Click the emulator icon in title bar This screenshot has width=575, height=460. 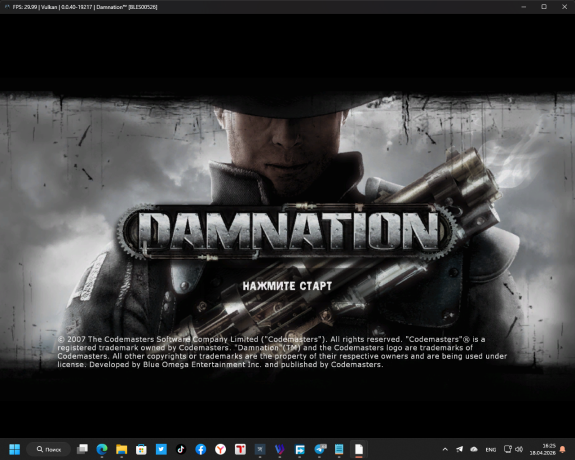point(7,7)
